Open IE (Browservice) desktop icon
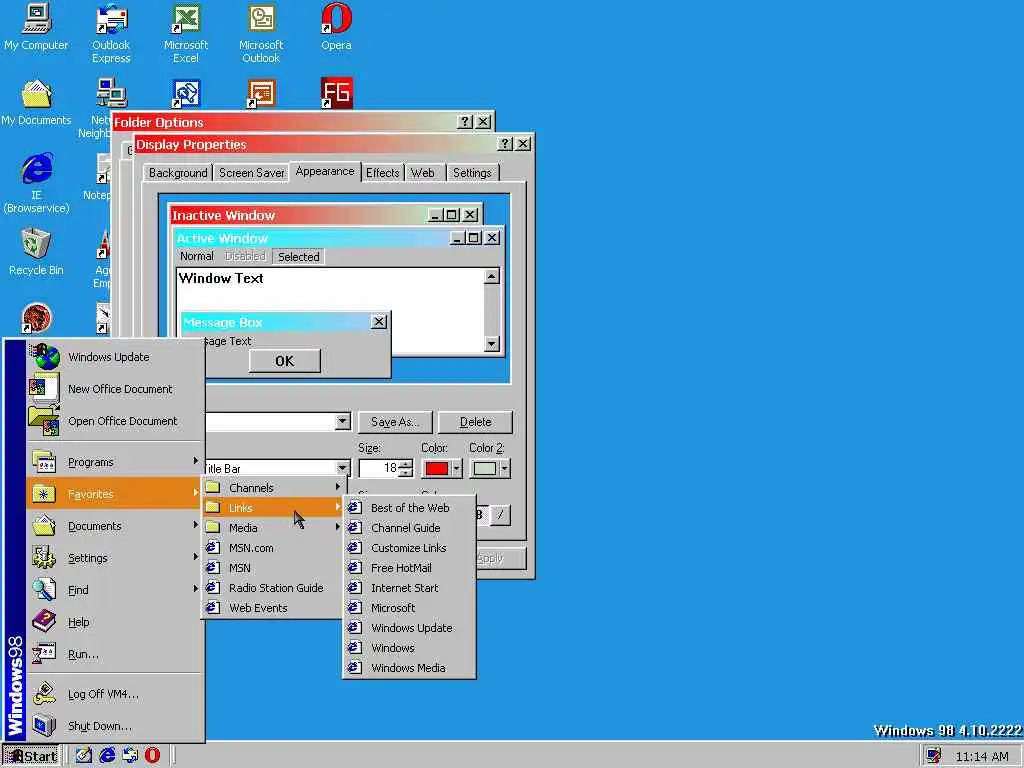This screenshot has width=1024, height=768. tap(36, 184)
